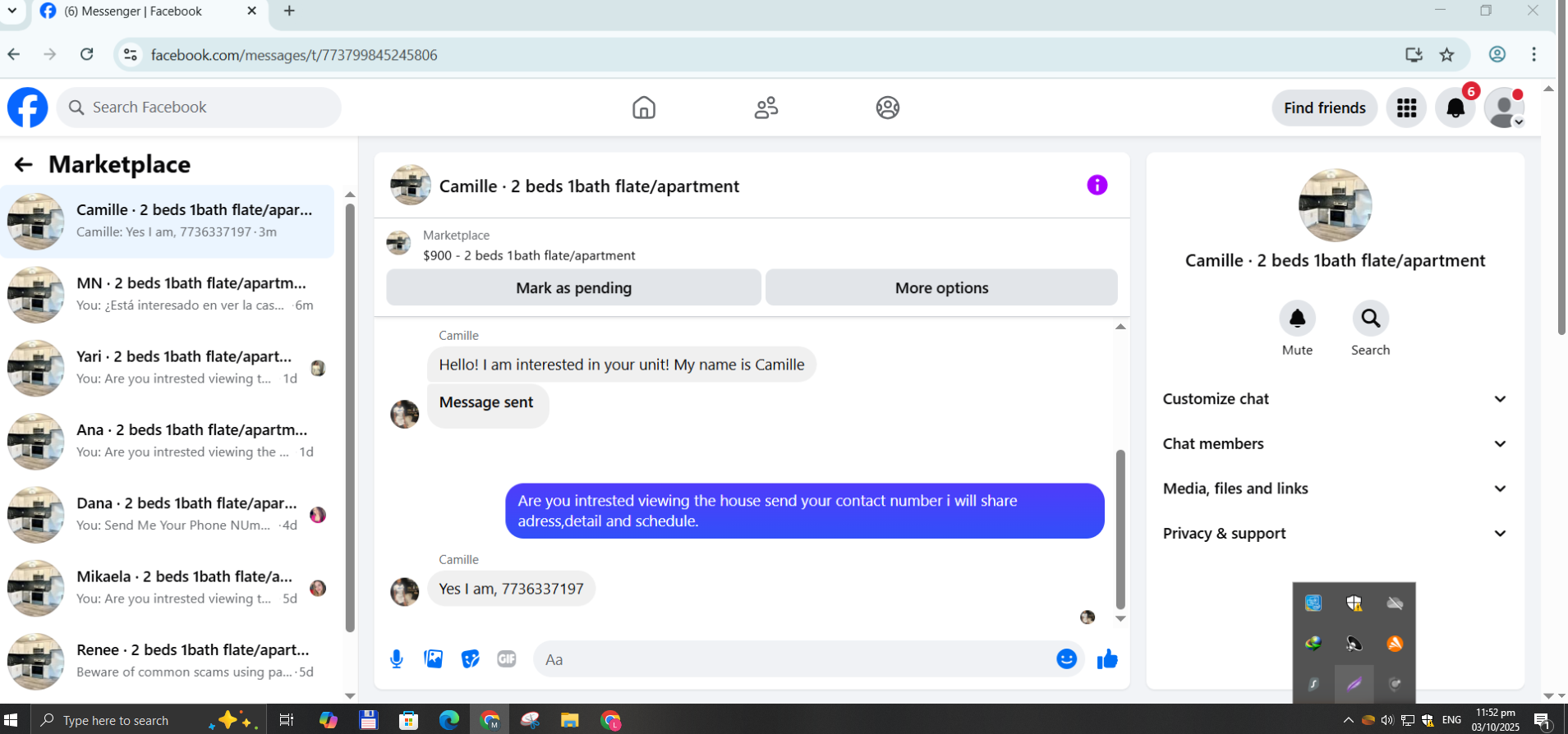Screen dimensions: 1568x734
Task: Expand Privacy & support section
Action: point(1336,534)
